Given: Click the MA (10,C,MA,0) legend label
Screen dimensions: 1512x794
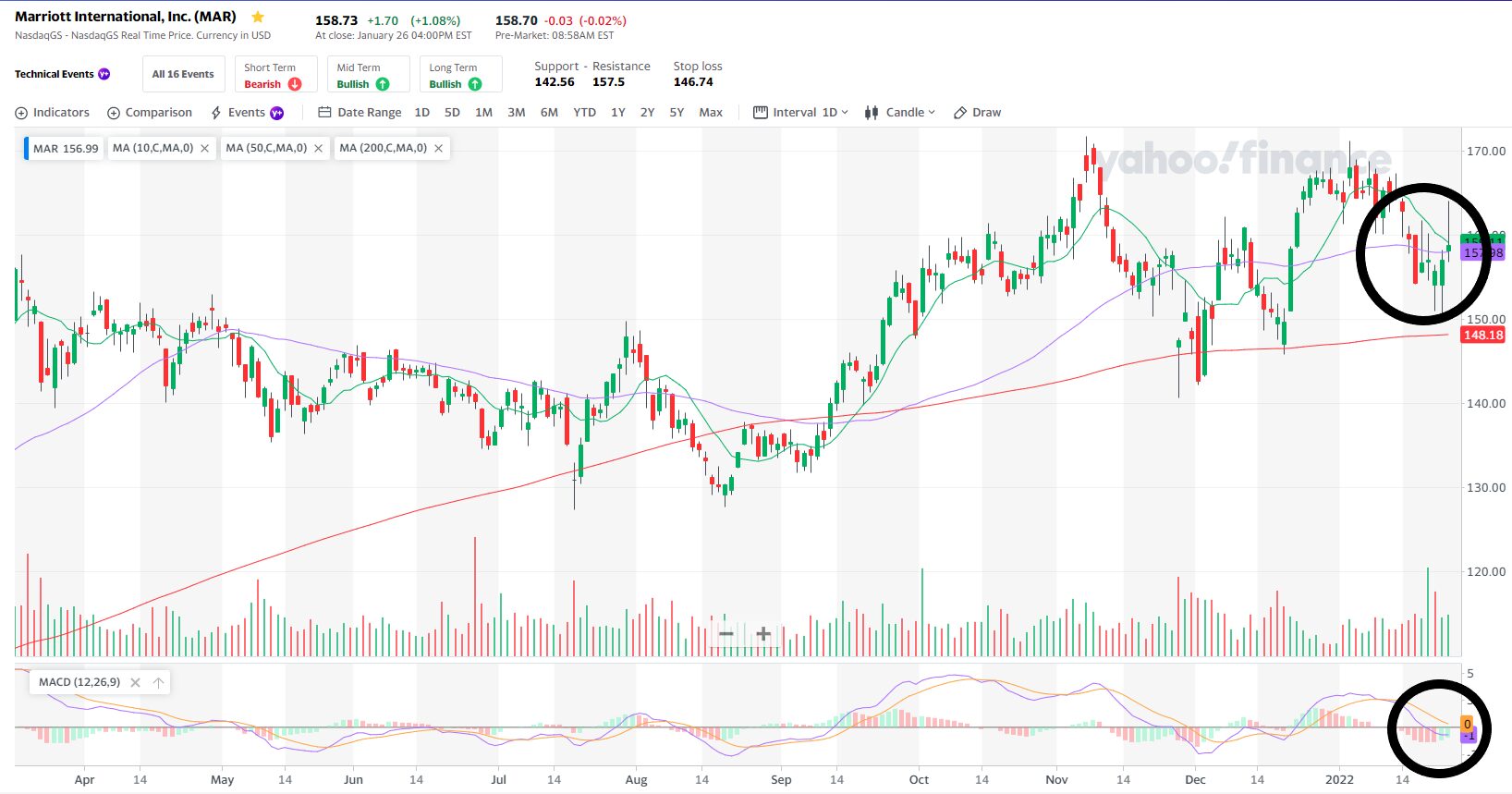Looking at the screenshot, I should point(152,148).
